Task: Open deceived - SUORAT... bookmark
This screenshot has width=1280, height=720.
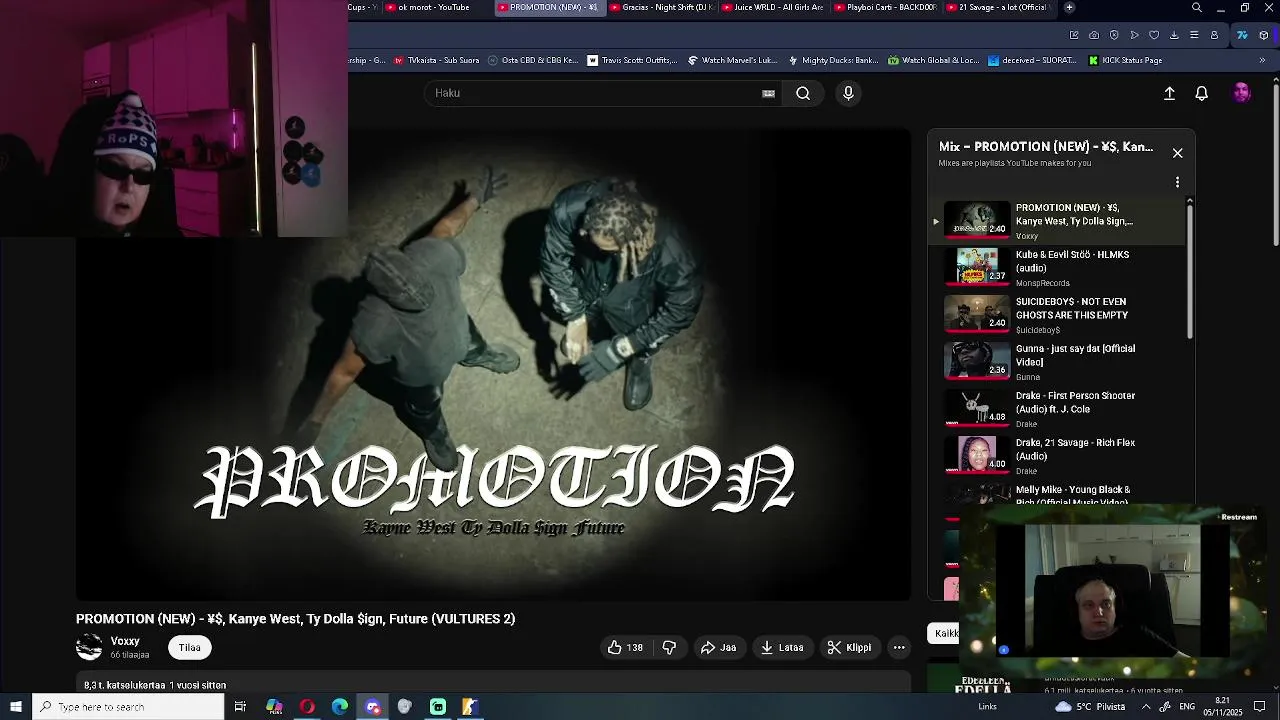Action: 1034,60
